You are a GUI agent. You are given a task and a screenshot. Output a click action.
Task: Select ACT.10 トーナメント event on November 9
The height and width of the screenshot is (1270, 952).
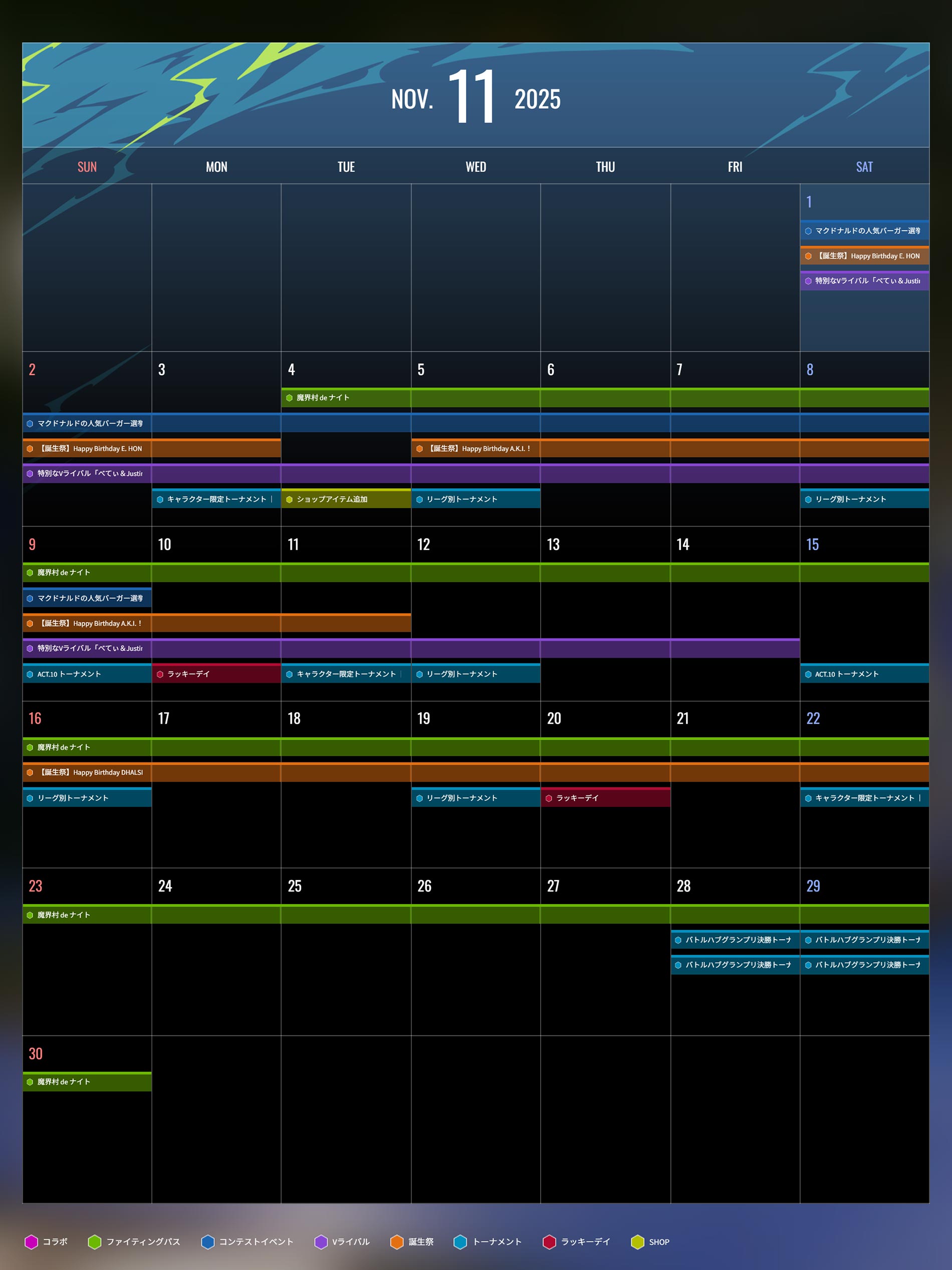[x=87, y=673]
